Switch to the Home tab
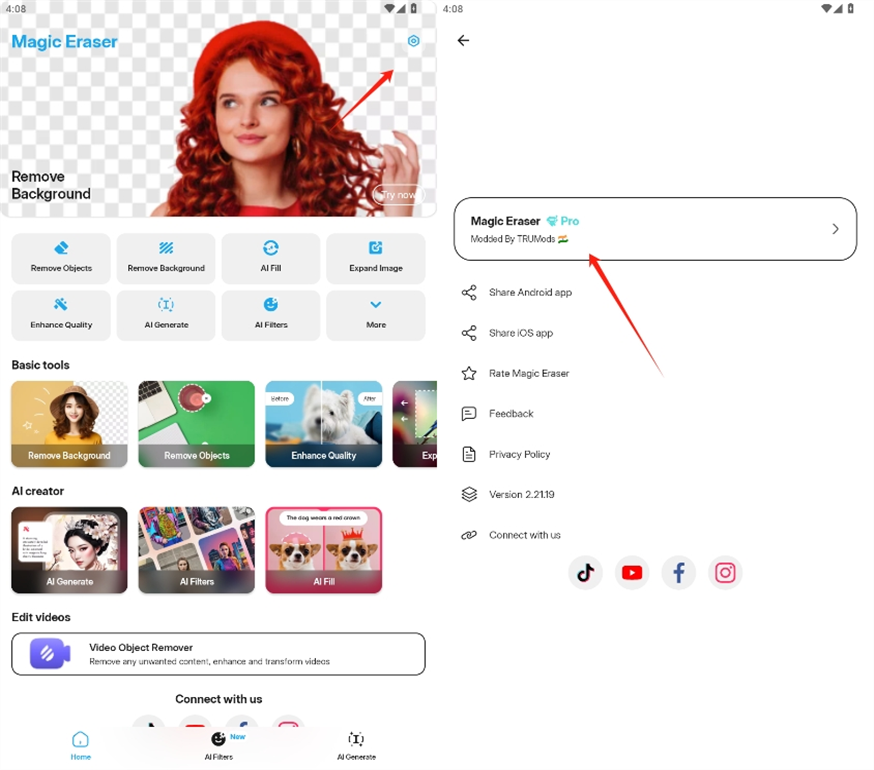874x770 pixels. coord(80,746)
